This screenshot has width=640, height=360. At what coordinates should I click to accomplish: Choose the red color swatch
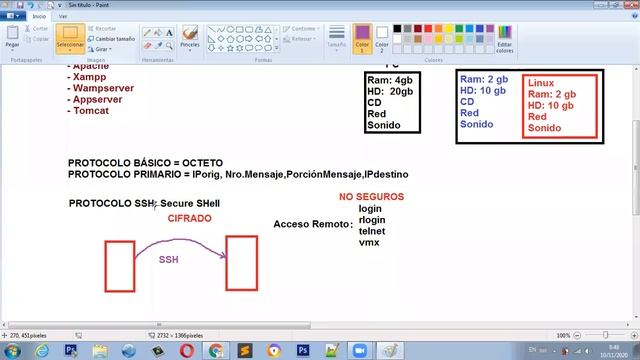click(428, 28)
